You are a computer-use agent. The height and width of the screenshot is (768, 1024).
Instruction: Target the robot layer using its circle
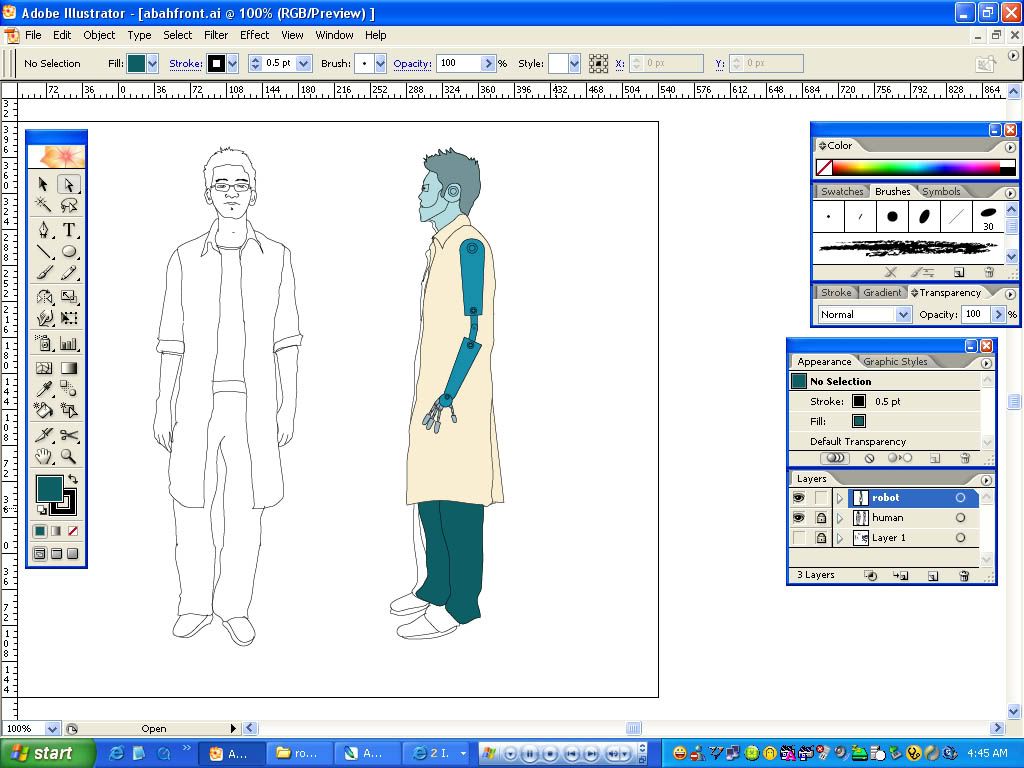click(x=960, y=498)
